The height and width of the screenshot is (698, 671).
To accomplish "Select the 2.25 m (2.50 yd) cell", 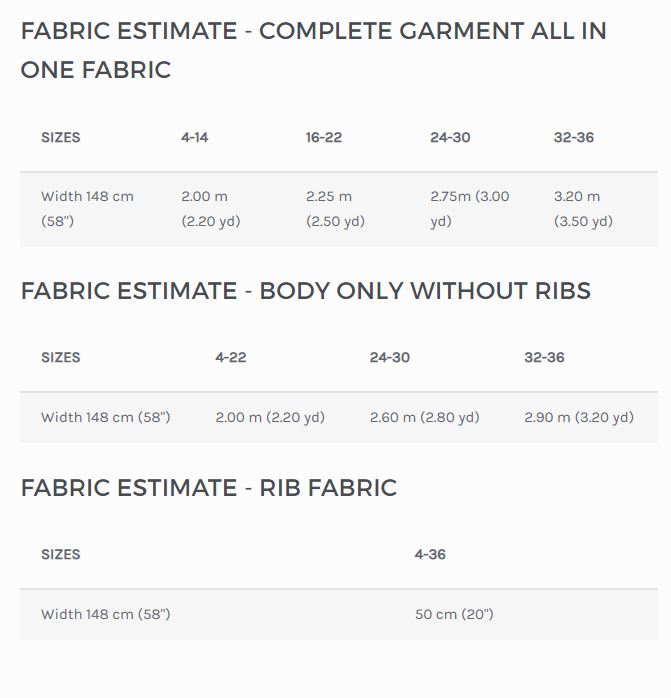I will click(335, 209).
